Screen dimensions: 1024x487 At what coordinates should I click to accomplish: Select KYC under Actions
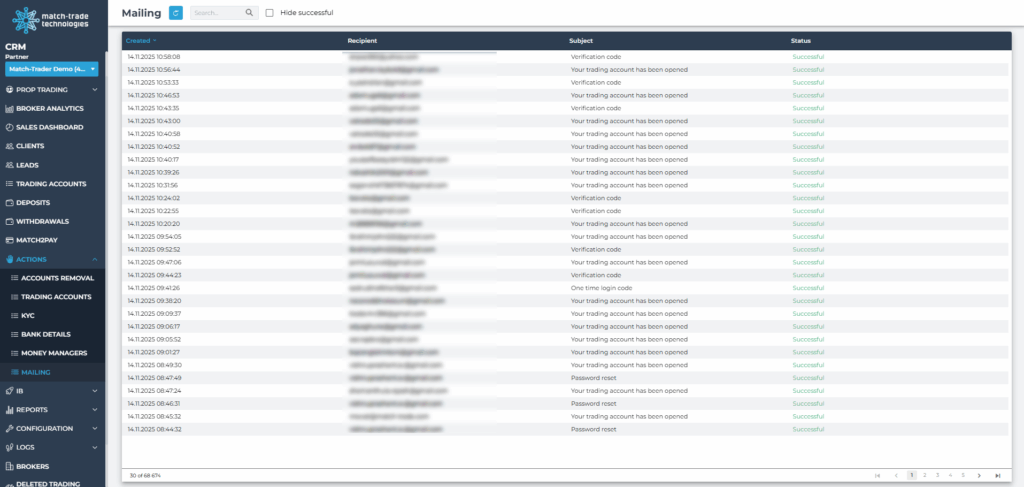[x=28, y=315]
